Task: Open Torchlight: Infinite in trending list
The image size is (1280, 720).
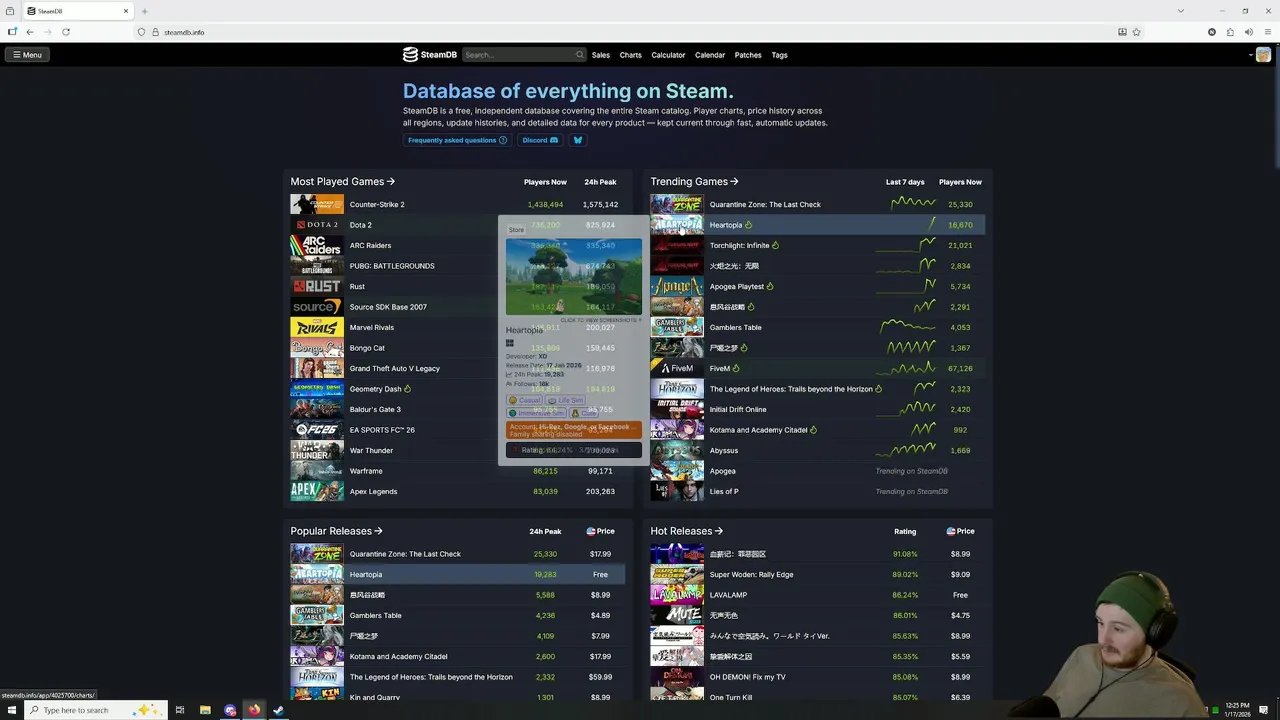Action: (x=739, y=245)
